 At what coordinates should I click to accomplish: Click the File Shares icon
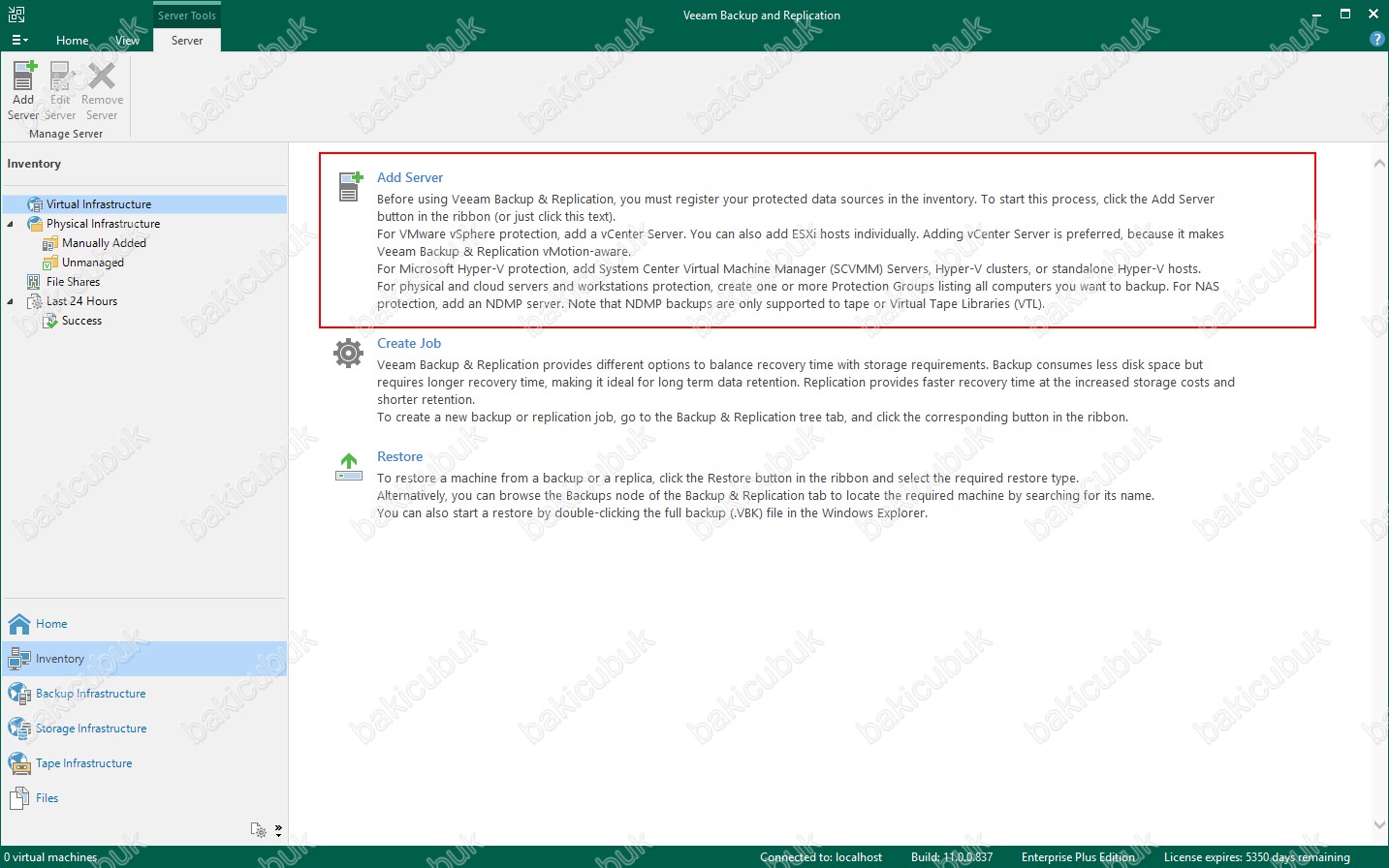pos(34,282)
